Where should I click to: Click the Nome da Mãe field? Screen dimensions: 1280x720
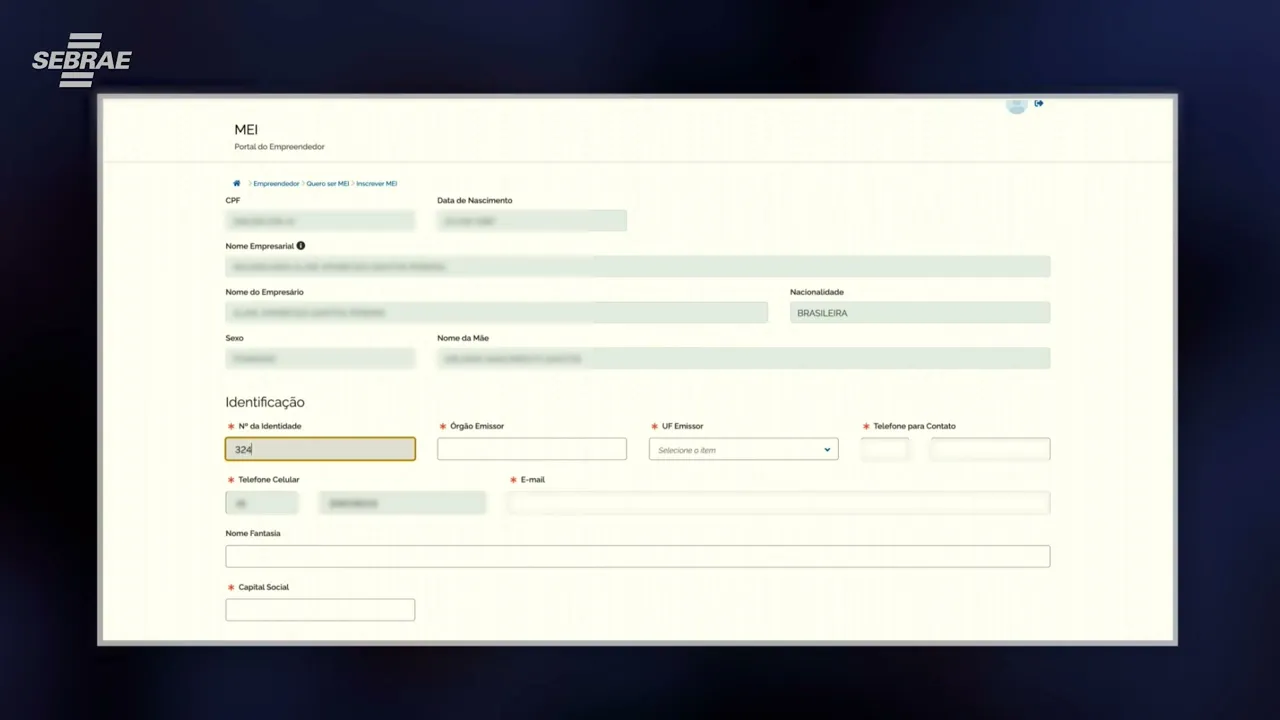point(744,358)
